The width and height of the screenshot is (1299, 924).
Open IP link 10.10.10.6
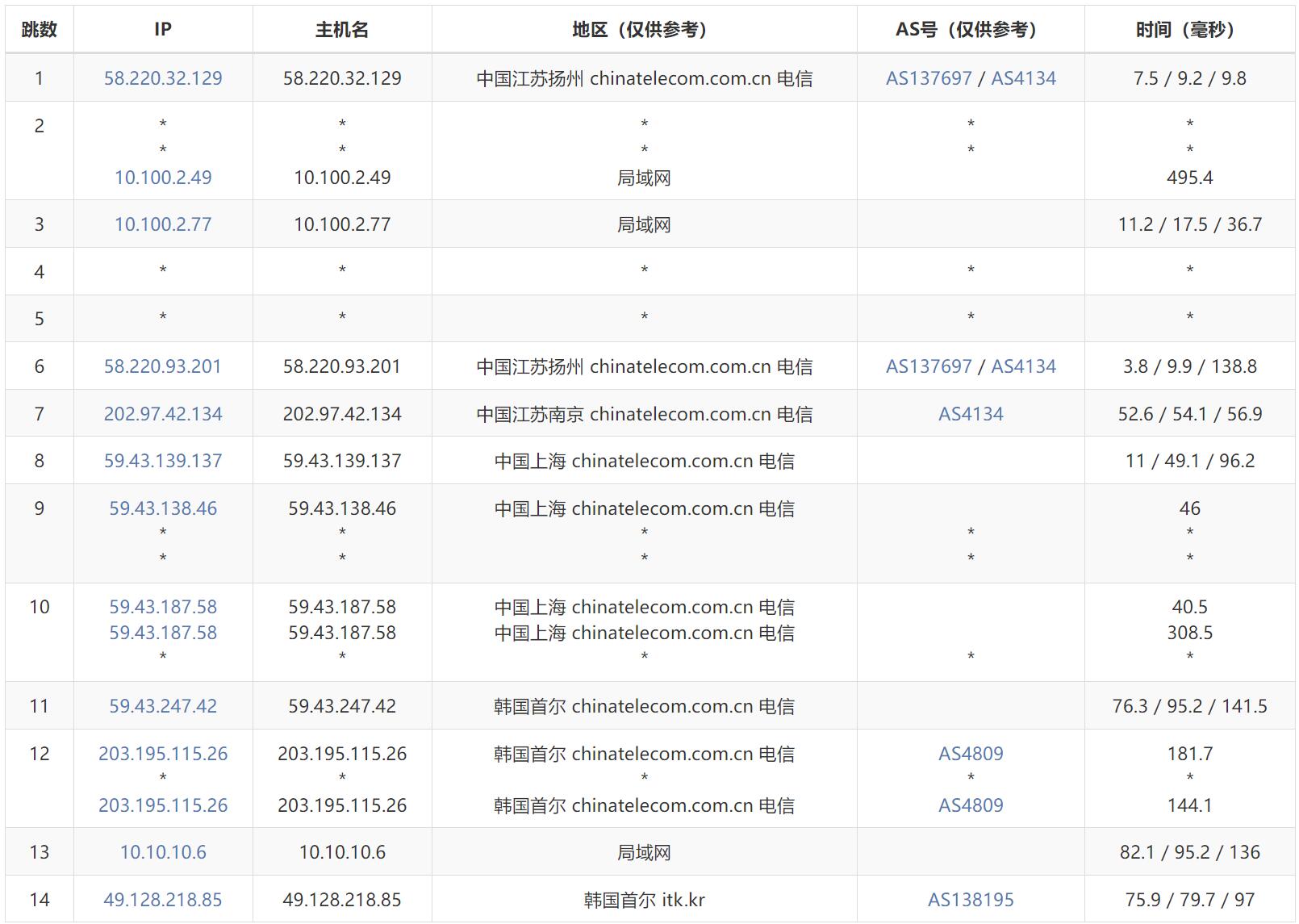[x=163, y=852]
